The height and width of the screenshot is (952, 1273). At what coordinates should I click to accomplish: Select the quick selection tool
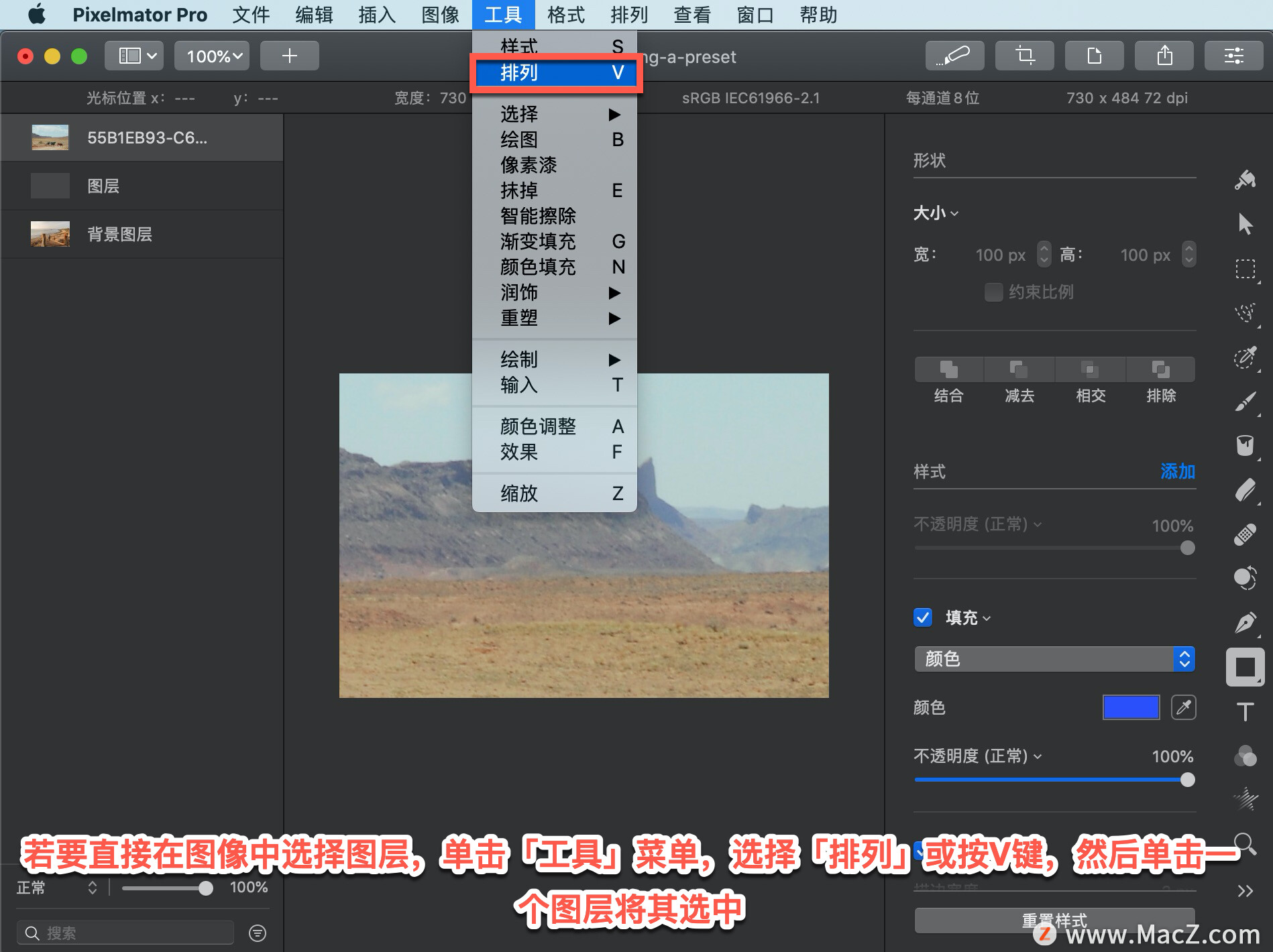click(1246, 357)
